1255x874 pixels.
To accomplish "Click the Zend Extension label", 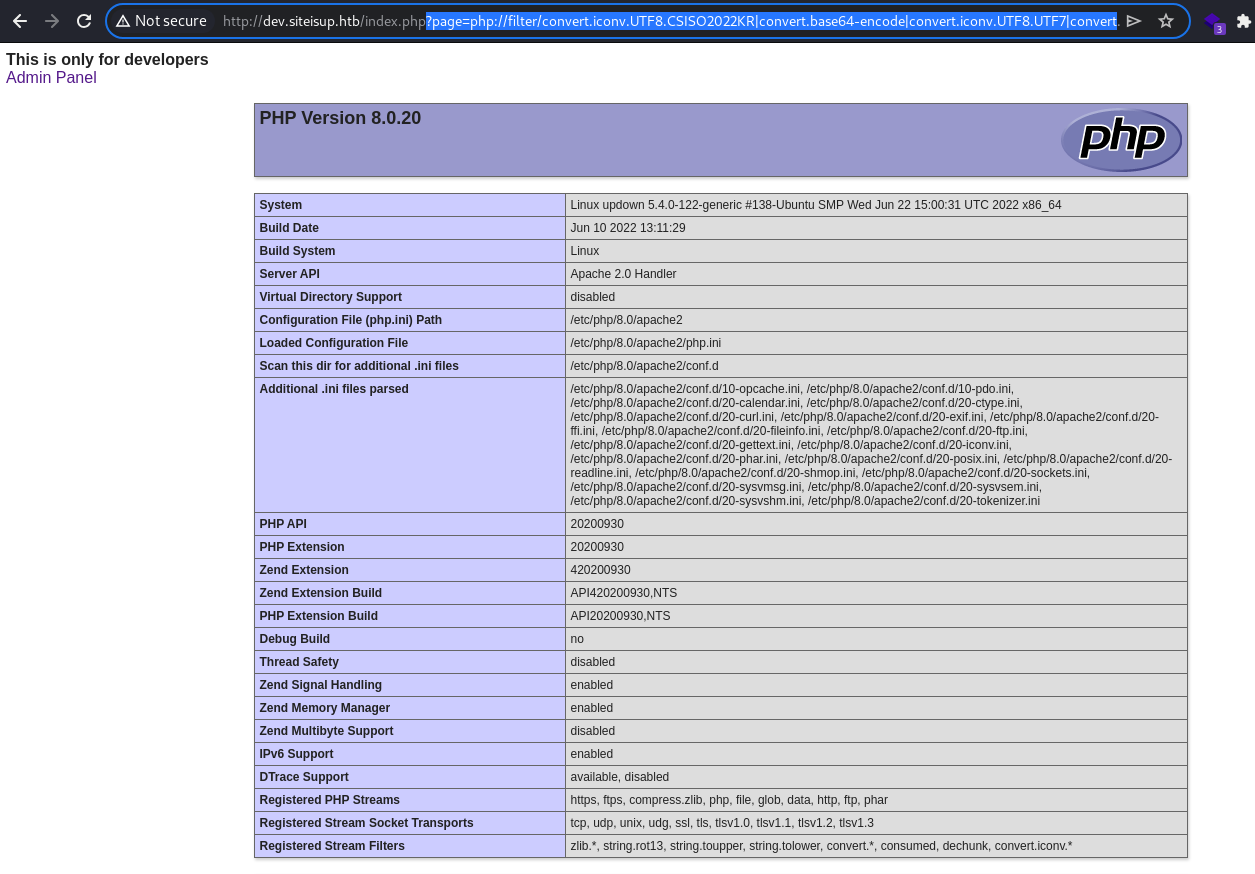I will point(304,570).
